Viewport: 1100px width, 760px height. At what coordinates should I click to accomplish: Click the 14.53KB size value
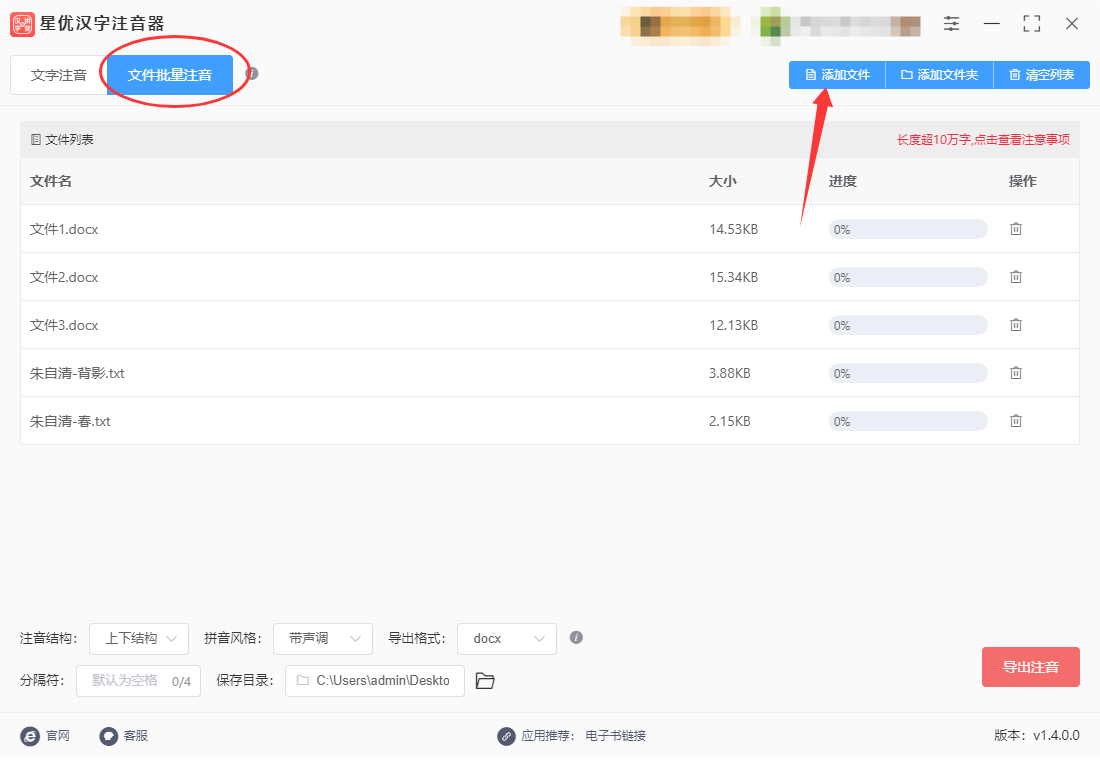(x=733, y=229)
